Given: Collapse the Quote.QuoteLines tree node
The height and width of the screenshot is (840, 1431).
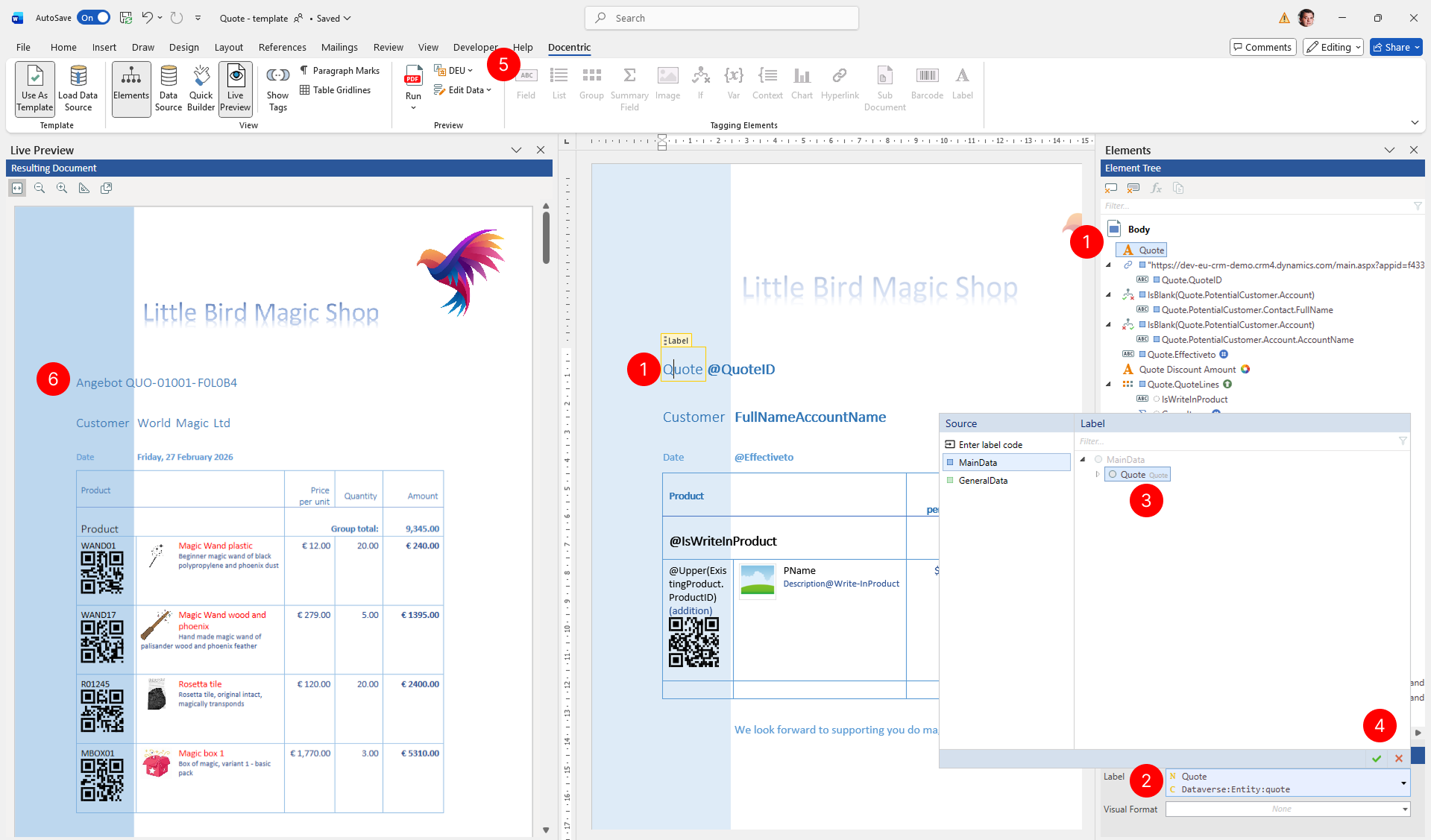Looking at the screenshot, I should click(x=1108, y=385).
